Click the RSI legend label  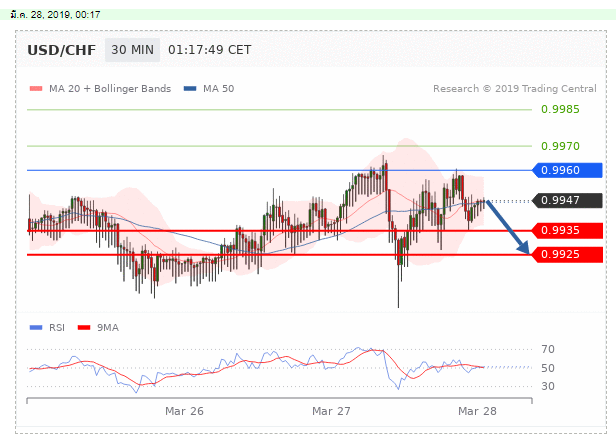tap(57, 328)
